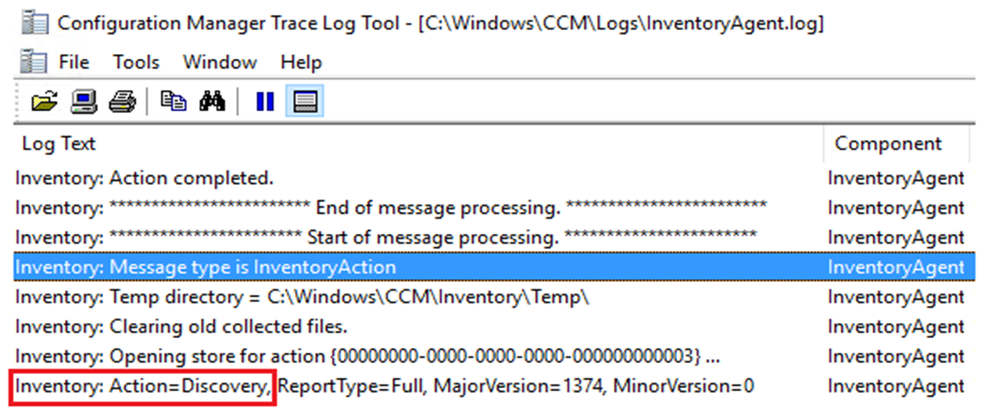Toggle the Show/Hide details pane icon
The image size is (999, 414).
pos(305,101)
